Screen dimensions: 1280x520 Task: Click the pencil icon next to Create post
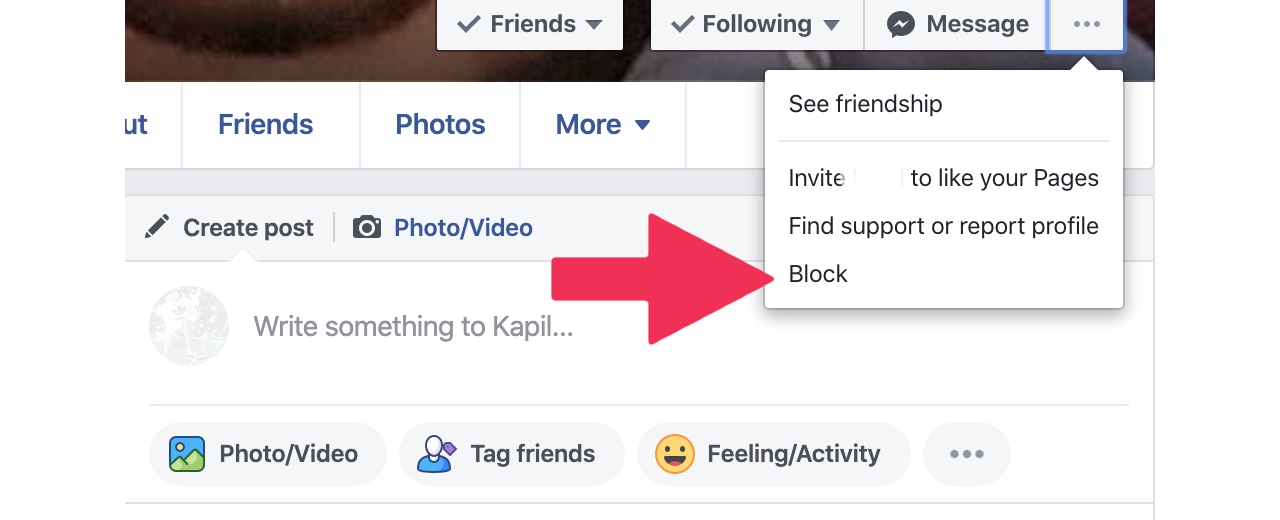coord(157,227)
